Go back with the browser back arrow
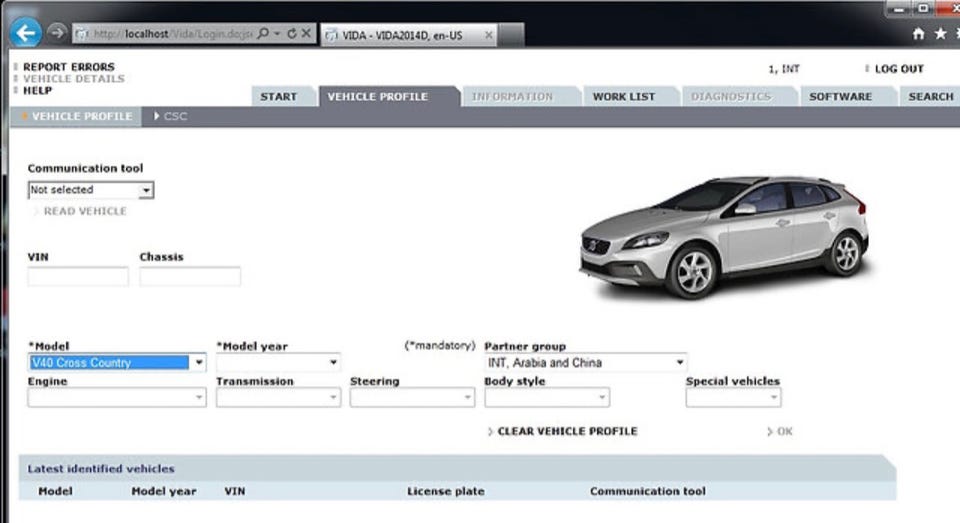The height and width of the screenshot is (523, 960). (26, 32)
